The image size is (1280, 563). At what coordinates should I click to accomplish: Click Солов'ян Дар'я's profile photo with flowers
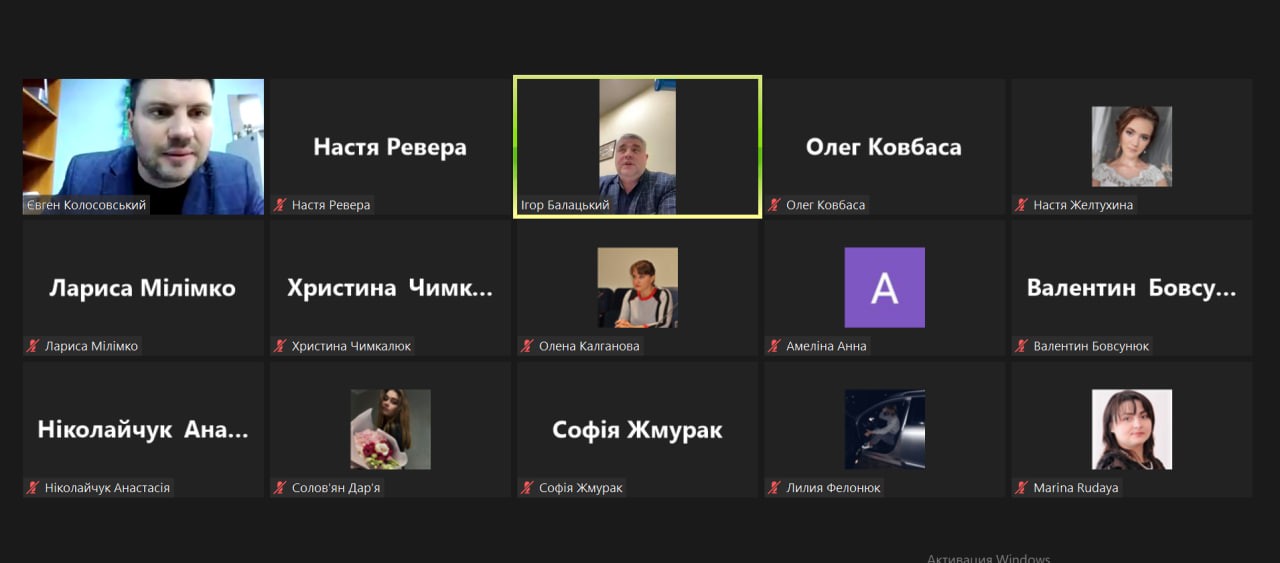pyautogui.click(x=390, y=430)
